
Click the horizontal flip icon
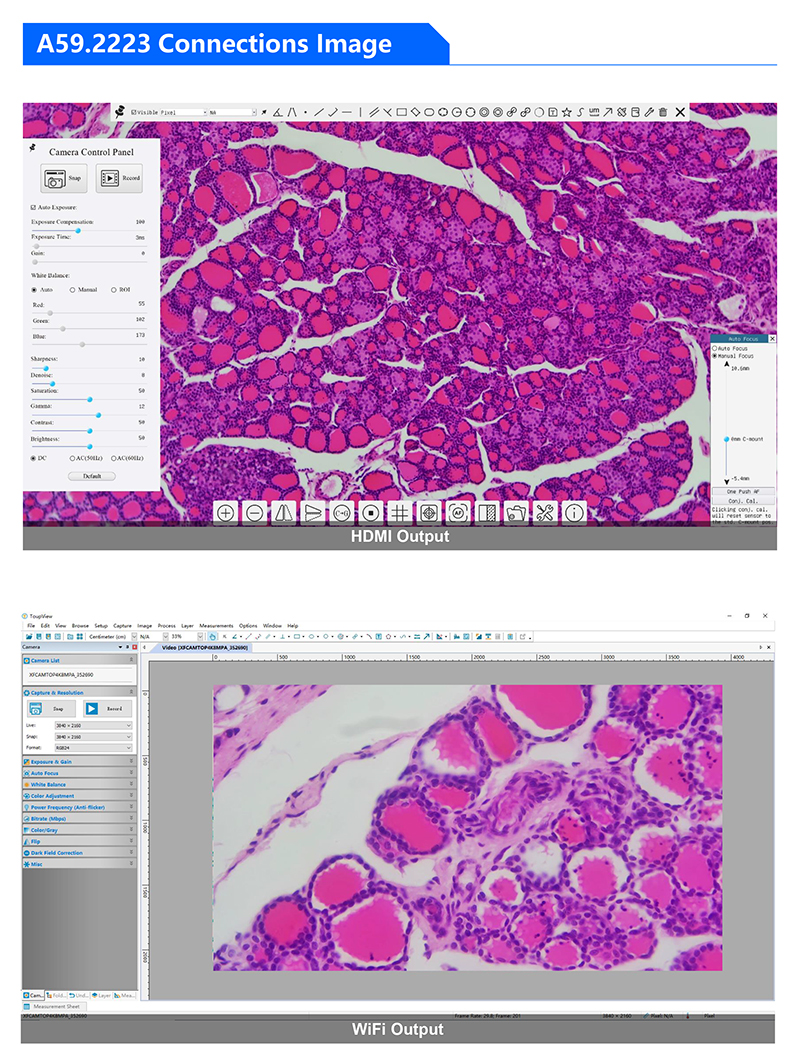click(x=284, y=513)
